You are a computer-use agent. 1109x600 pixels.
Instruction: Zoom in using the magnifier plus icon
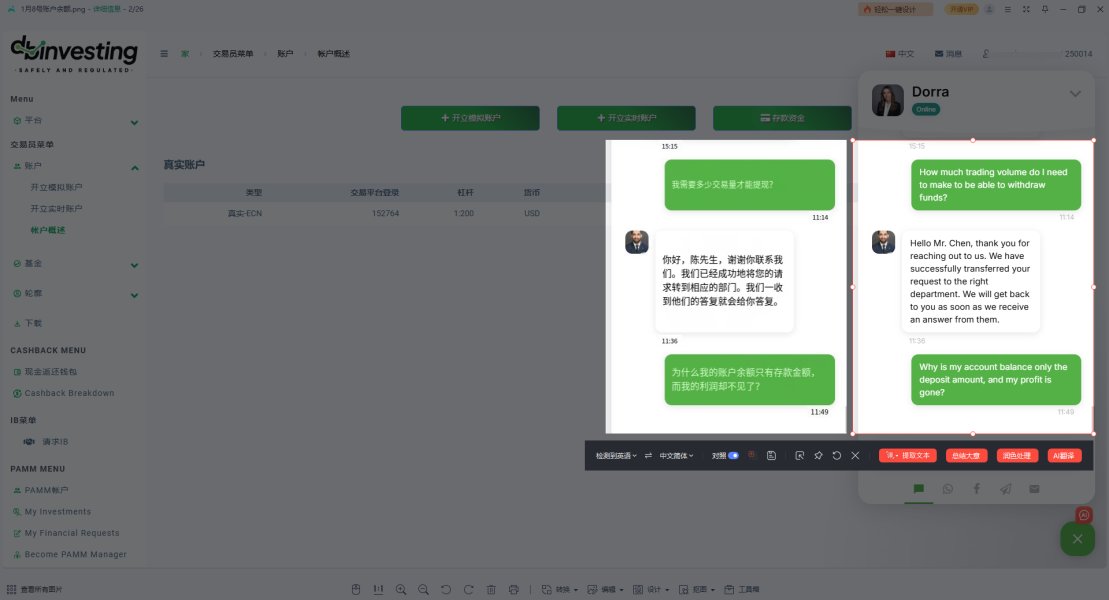point(401,589)
